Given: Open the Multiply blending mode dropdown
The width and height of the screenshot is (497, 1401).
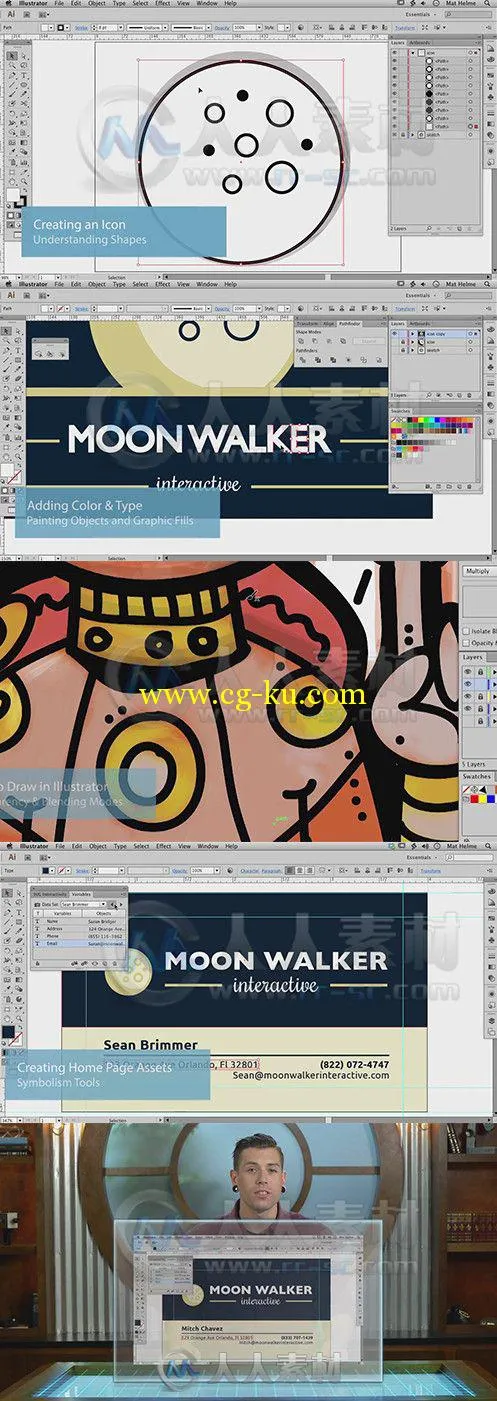Looking at the screenshot, I should tap(479, 571).
